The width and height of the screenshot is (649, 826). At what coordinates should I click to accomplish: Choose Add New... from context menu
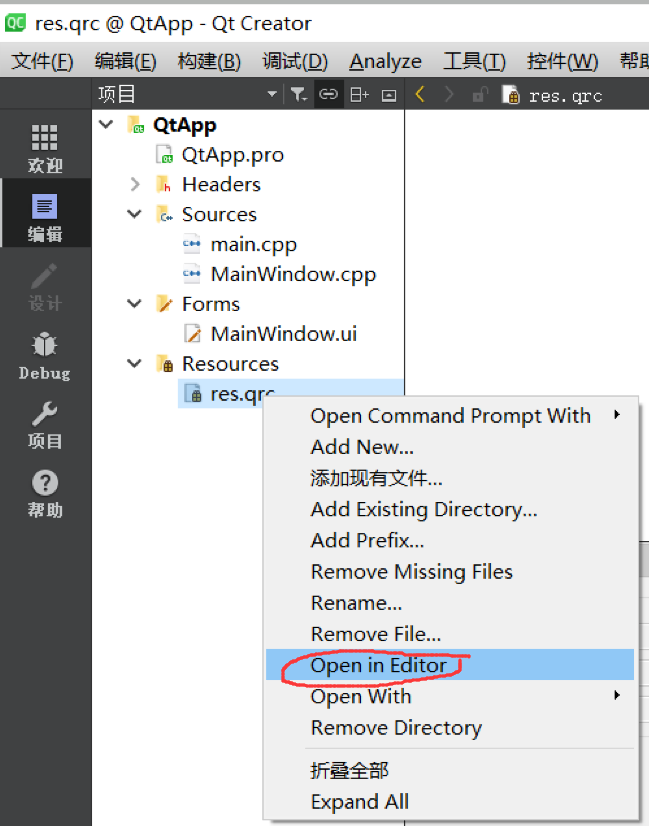tap(449, 447)
